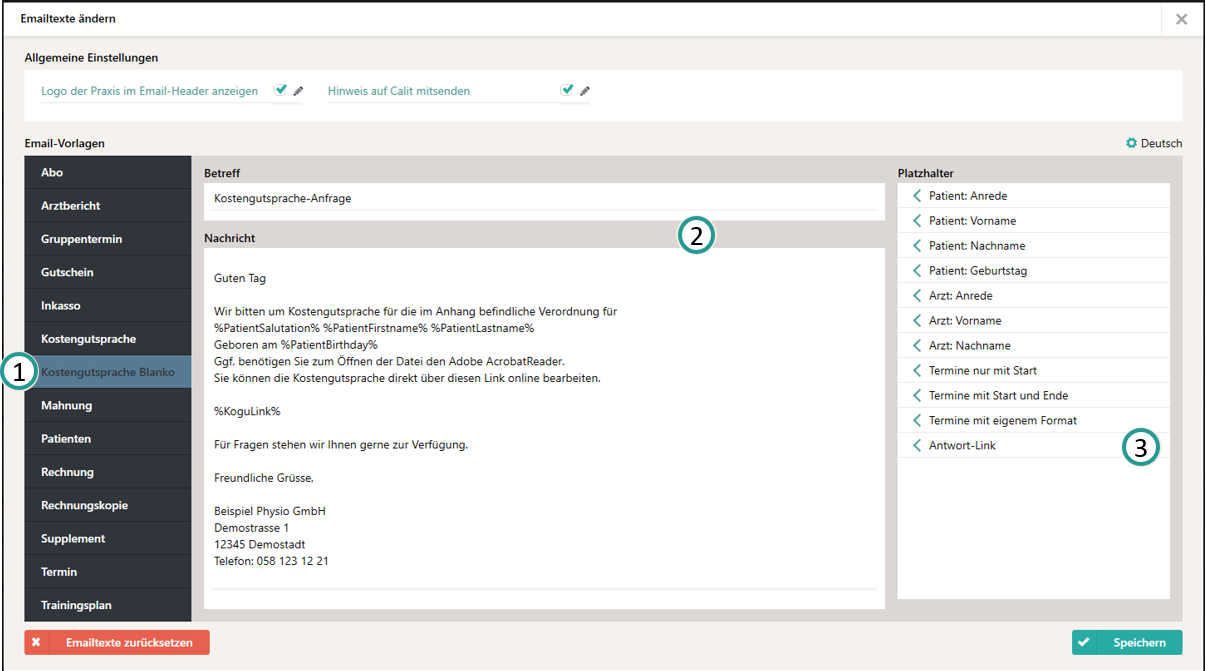Image resolution: width=1206 pixels, height=671 pixels.
Task: Click Antwort-Link placeholder text
Action: pos(962,446)
